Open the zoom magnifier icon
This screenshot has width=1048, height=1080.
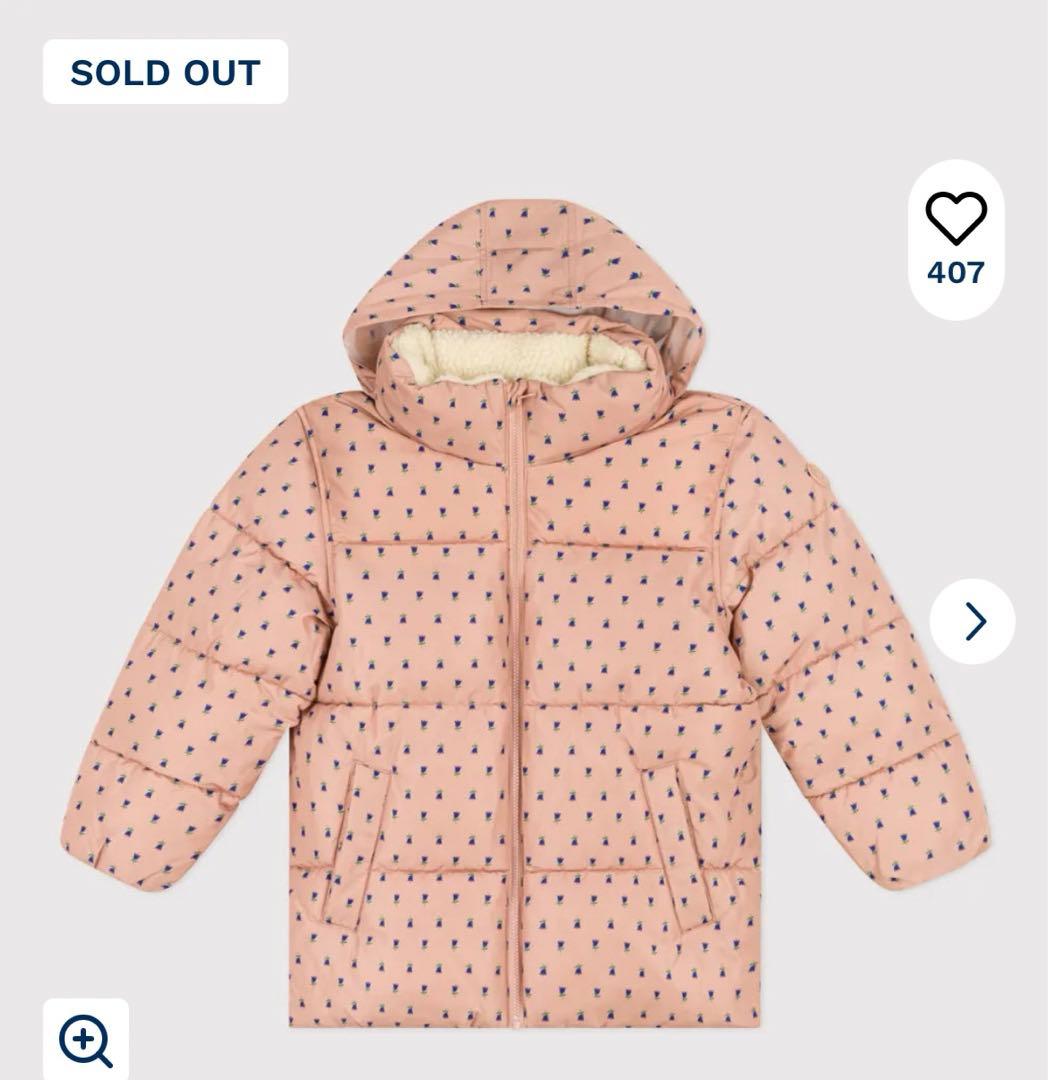click(x=86, y=1041)
